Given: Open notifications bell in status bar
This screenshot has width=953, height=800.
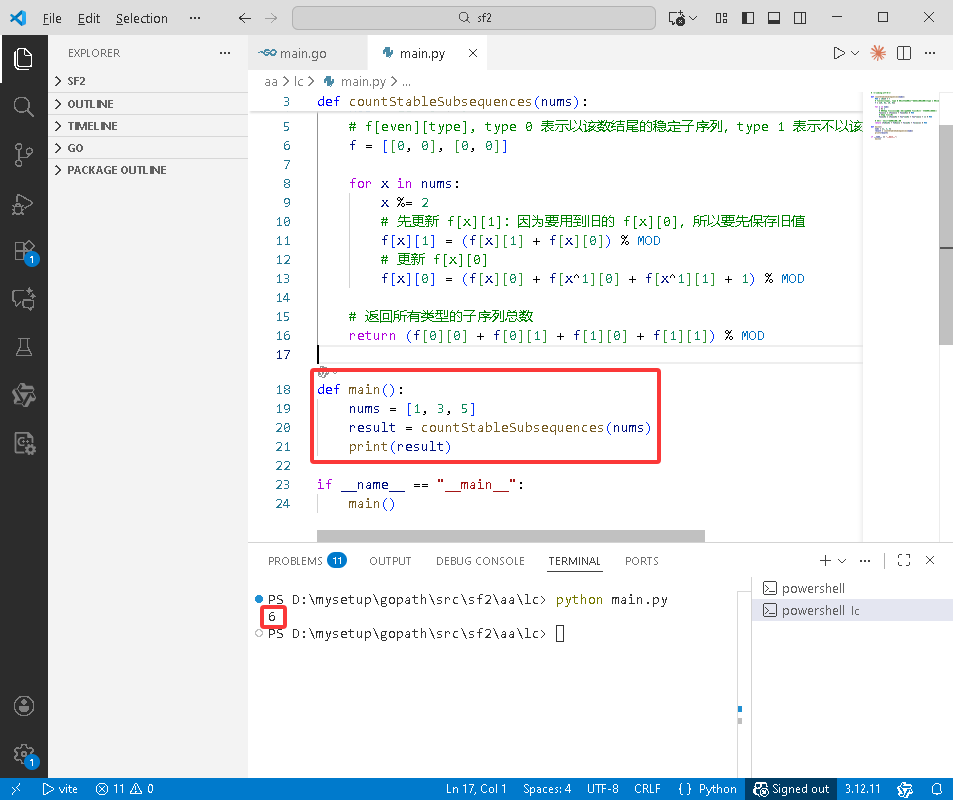Looking at the screenshot, I should tap(937, 789).
